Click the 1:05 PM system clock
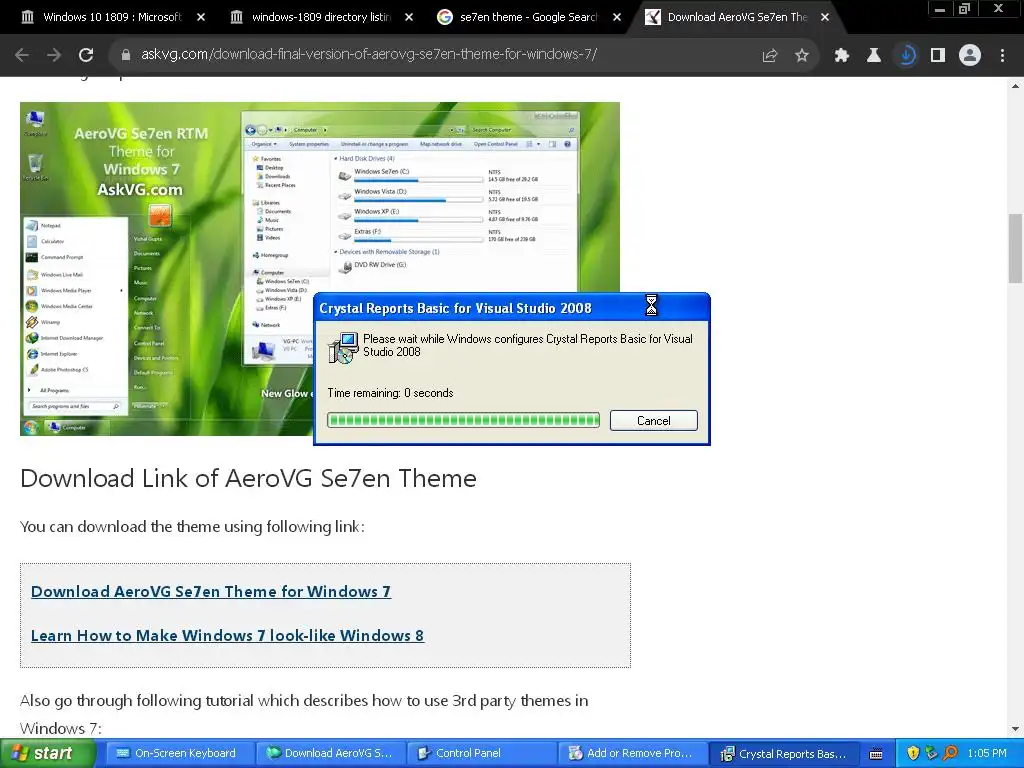1024x768 pixels. pyautogui.click(x=987, y=754)
